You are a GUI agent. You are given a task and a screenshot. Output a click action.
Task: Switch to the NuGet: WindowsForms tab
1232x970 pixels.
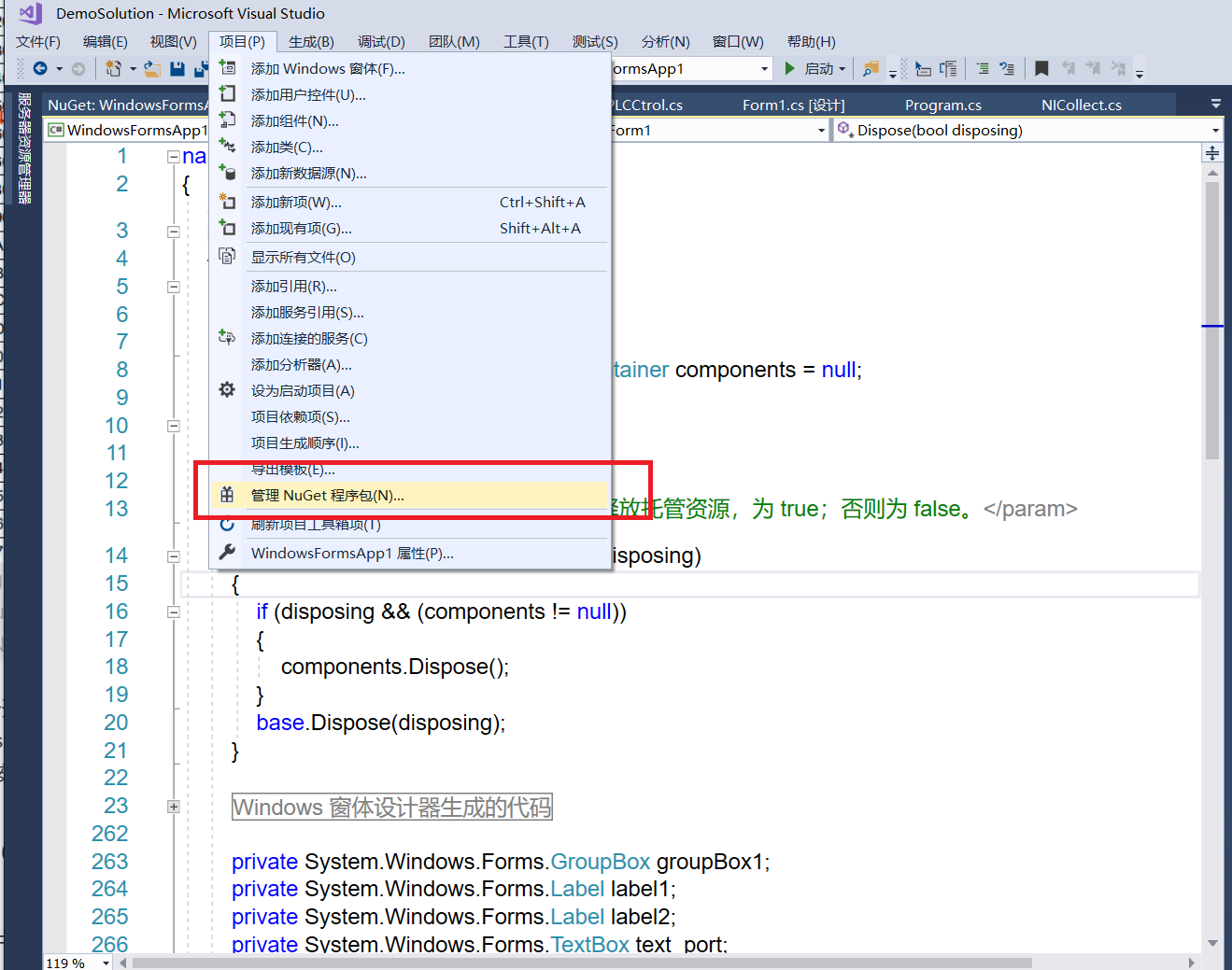126,105
